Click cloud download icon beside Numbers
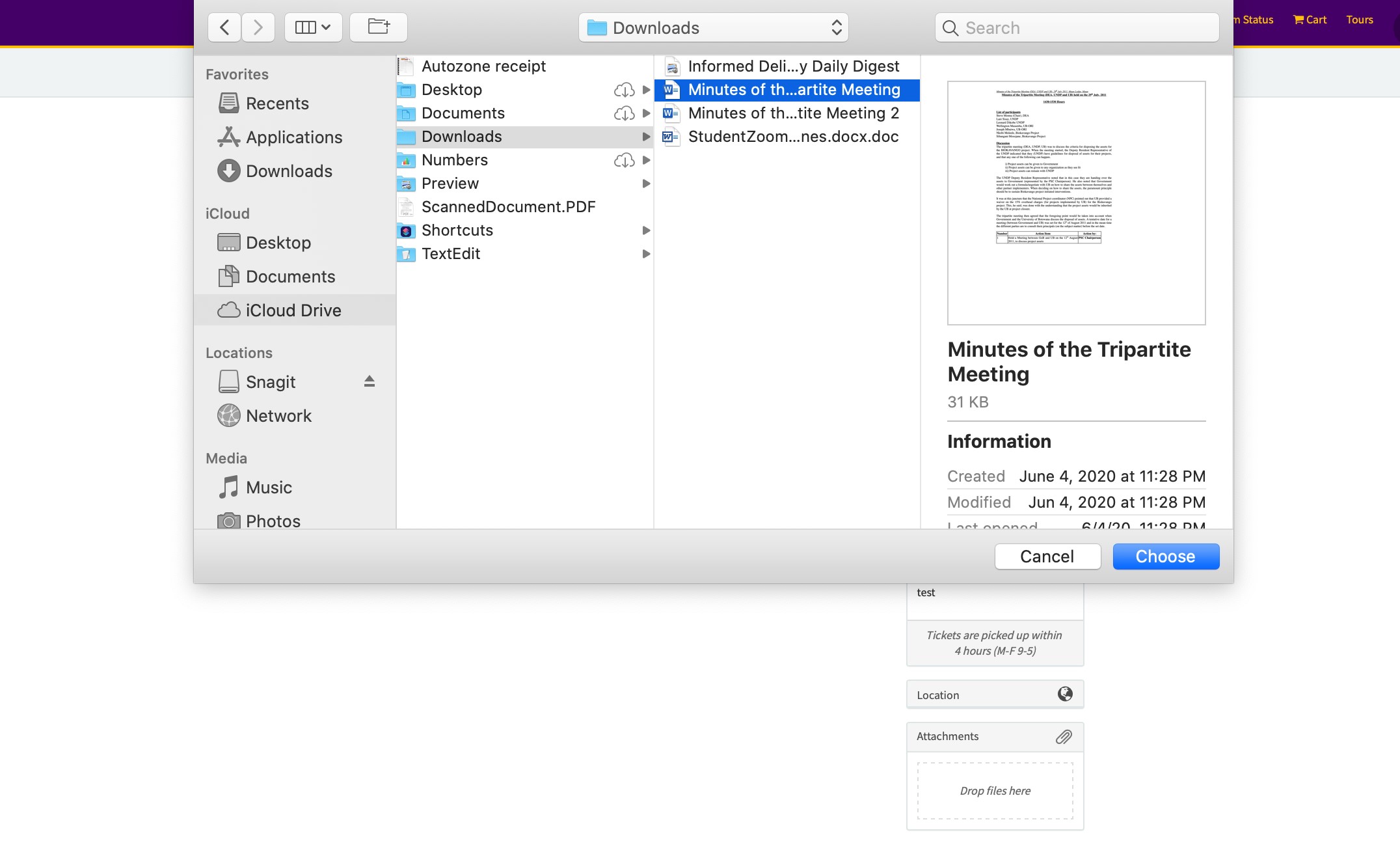Viewport: 1400px width, 867px height. [624, 160]
